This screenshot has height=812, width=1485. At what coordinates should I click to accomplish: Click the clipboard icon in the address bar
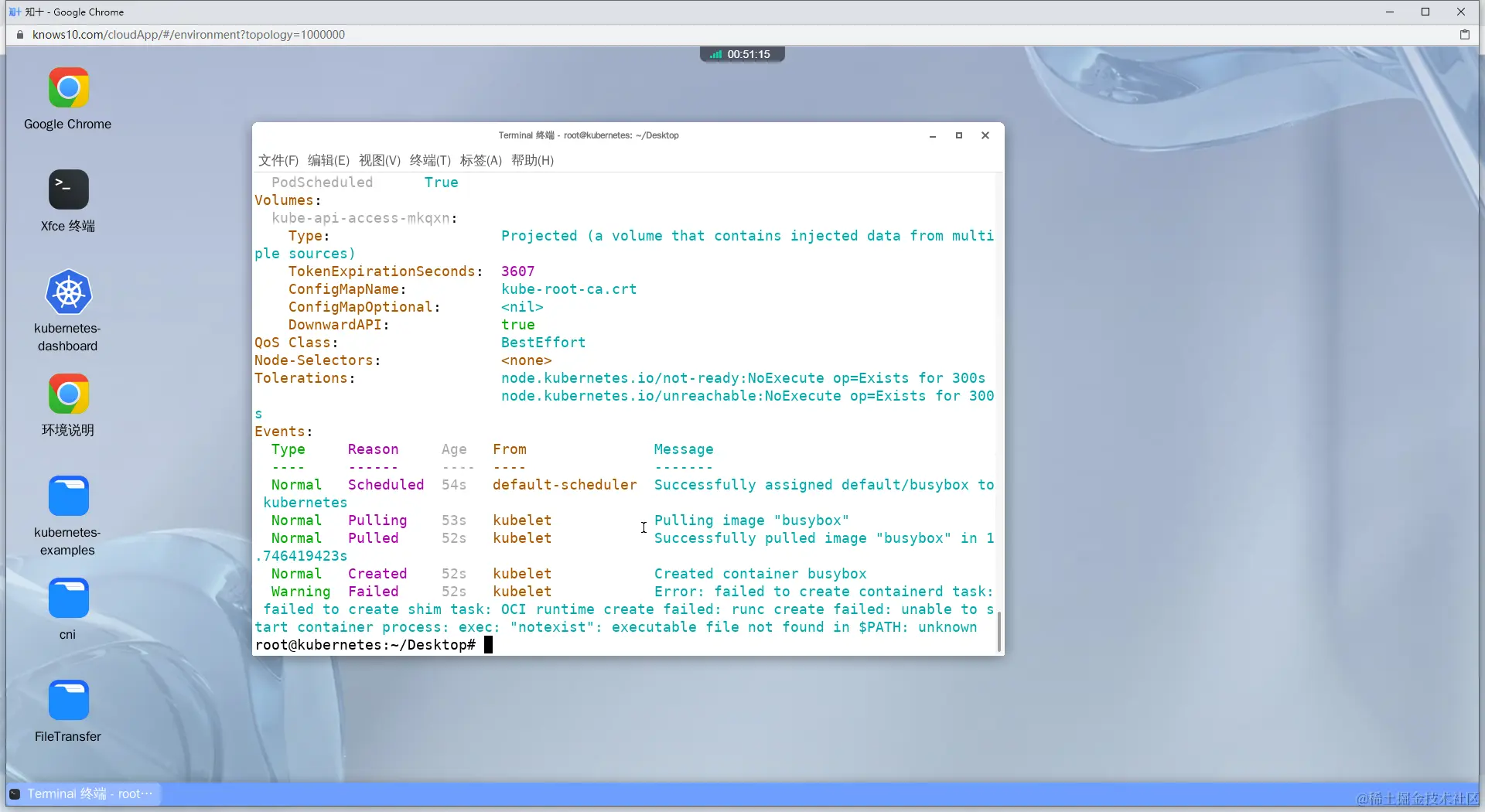(1464, 35)
